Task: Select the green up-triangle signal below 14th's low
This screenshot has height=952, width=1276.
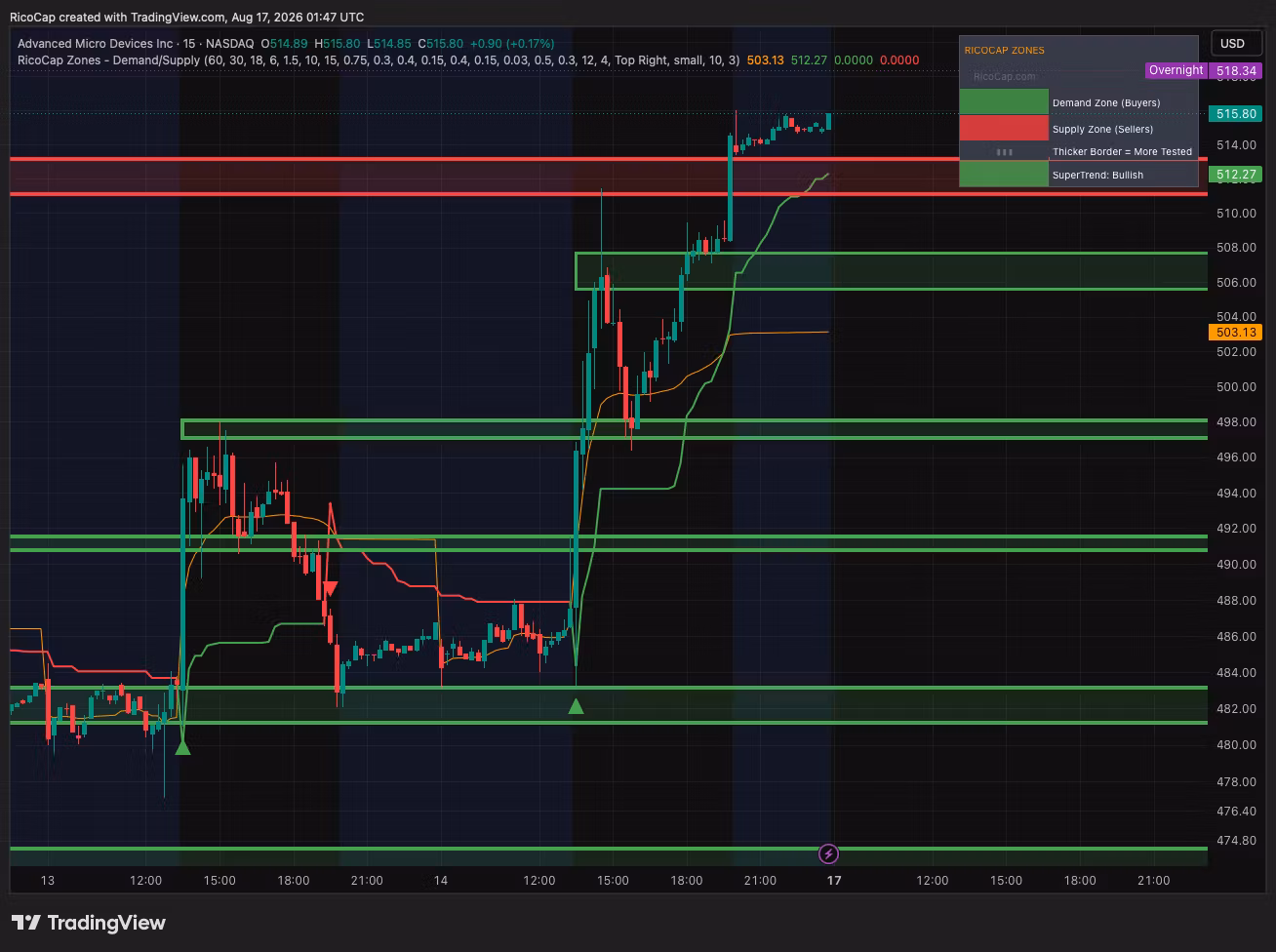Action: pyautogui.click(x=576, y=706)
